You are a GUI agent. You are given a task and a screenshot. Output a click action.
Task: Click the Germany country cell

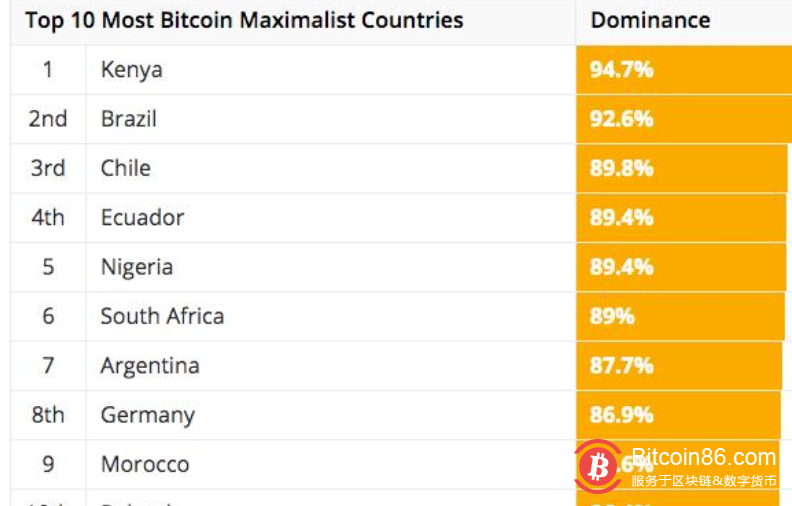point(147,414)
